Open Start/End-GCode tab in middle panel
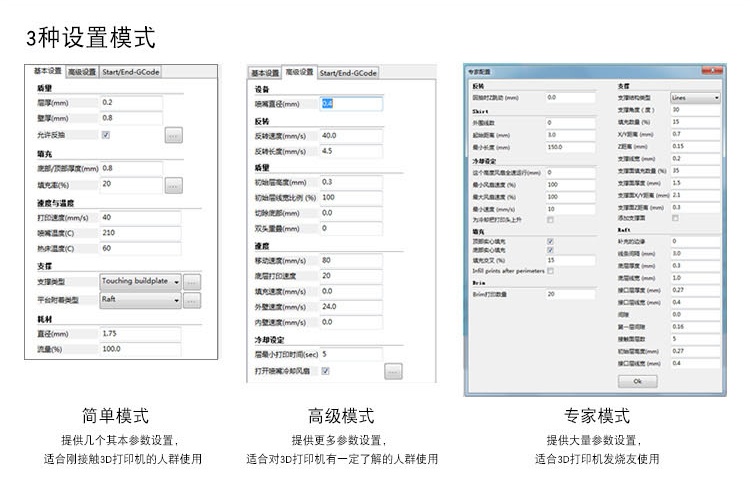 pos(351,73)
